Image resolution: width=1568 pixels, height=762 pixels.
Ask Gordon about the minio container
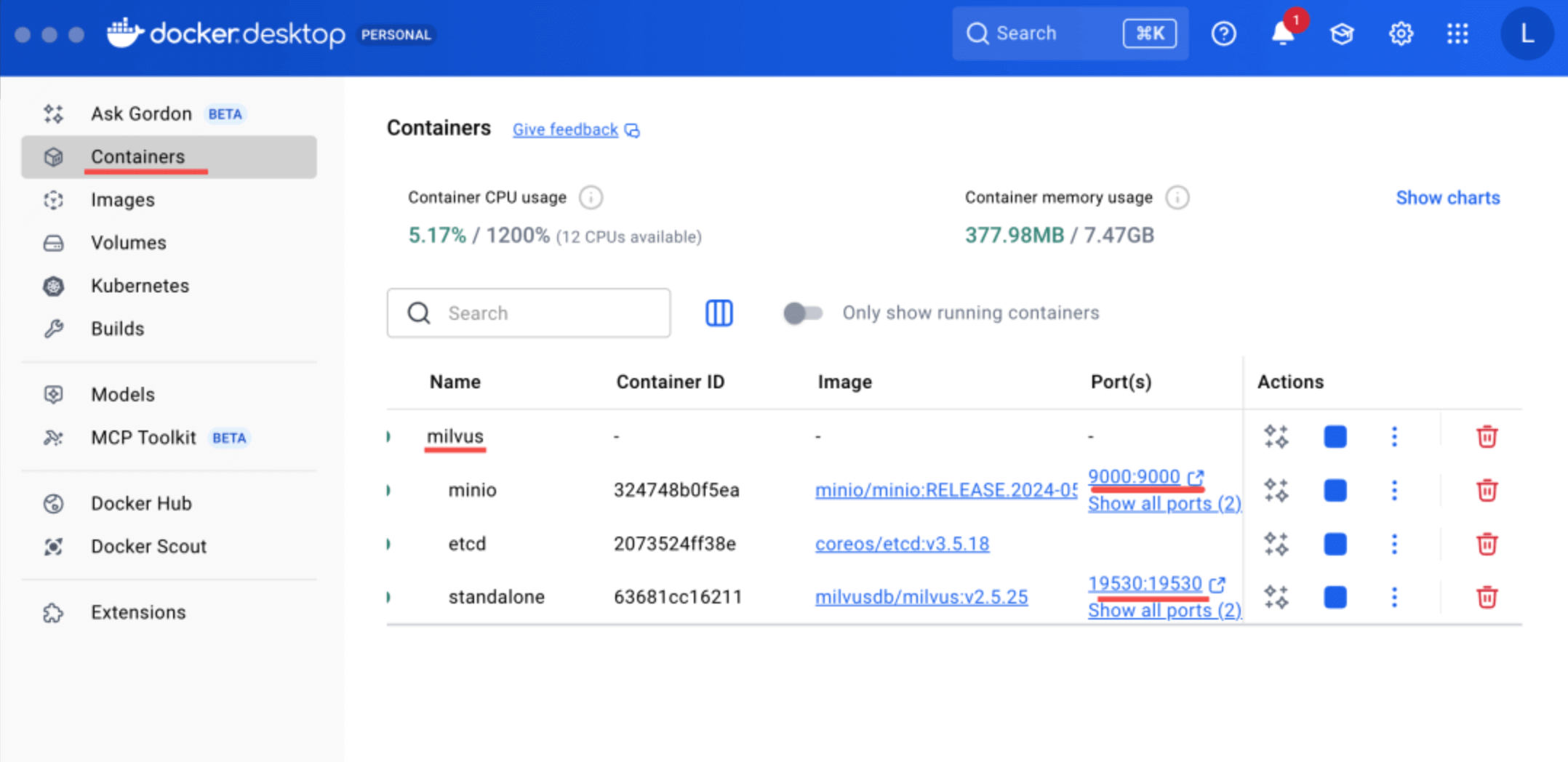(1276, 490)
